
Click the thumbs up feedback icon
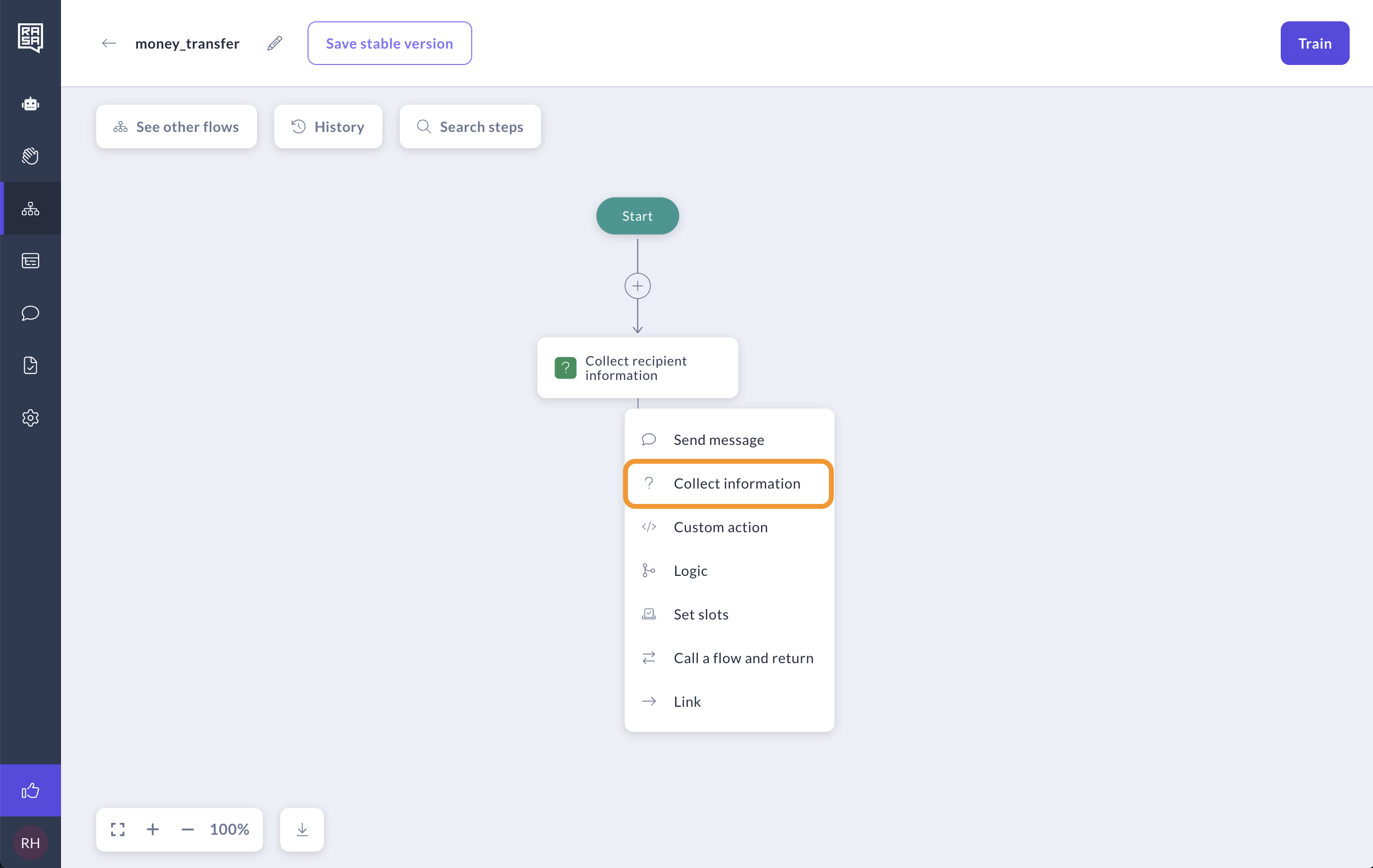tap(30, 790)
